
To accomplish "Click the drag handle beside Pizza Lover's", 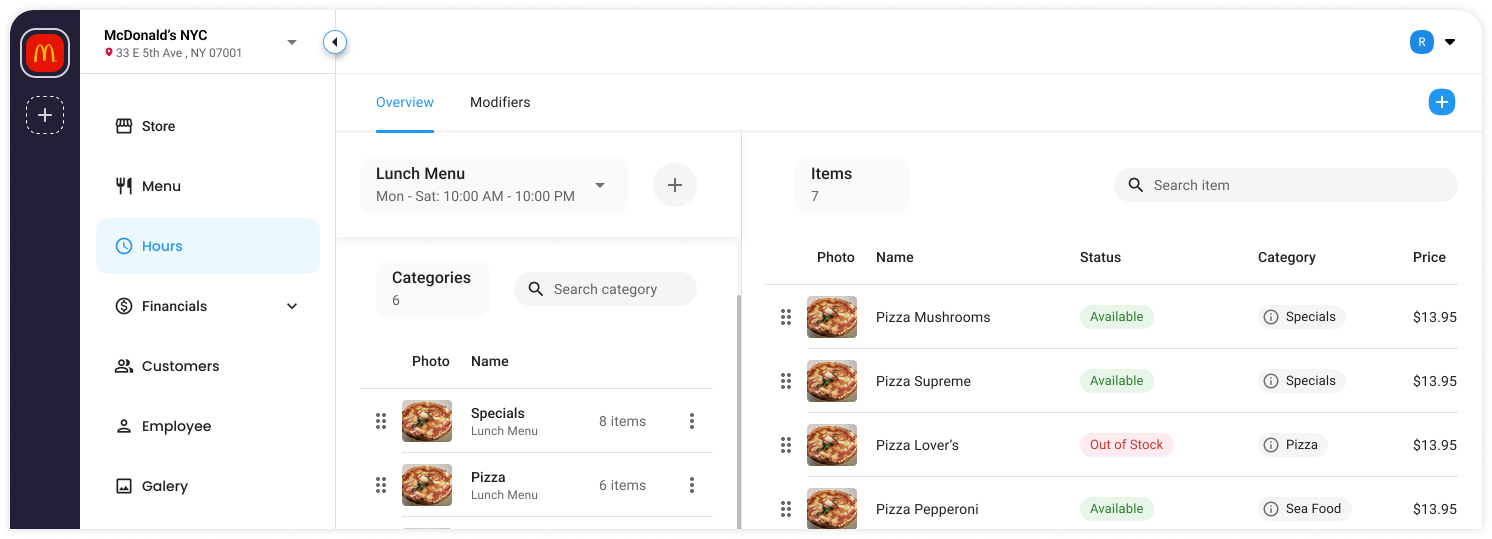I will (x=786, y=445).
